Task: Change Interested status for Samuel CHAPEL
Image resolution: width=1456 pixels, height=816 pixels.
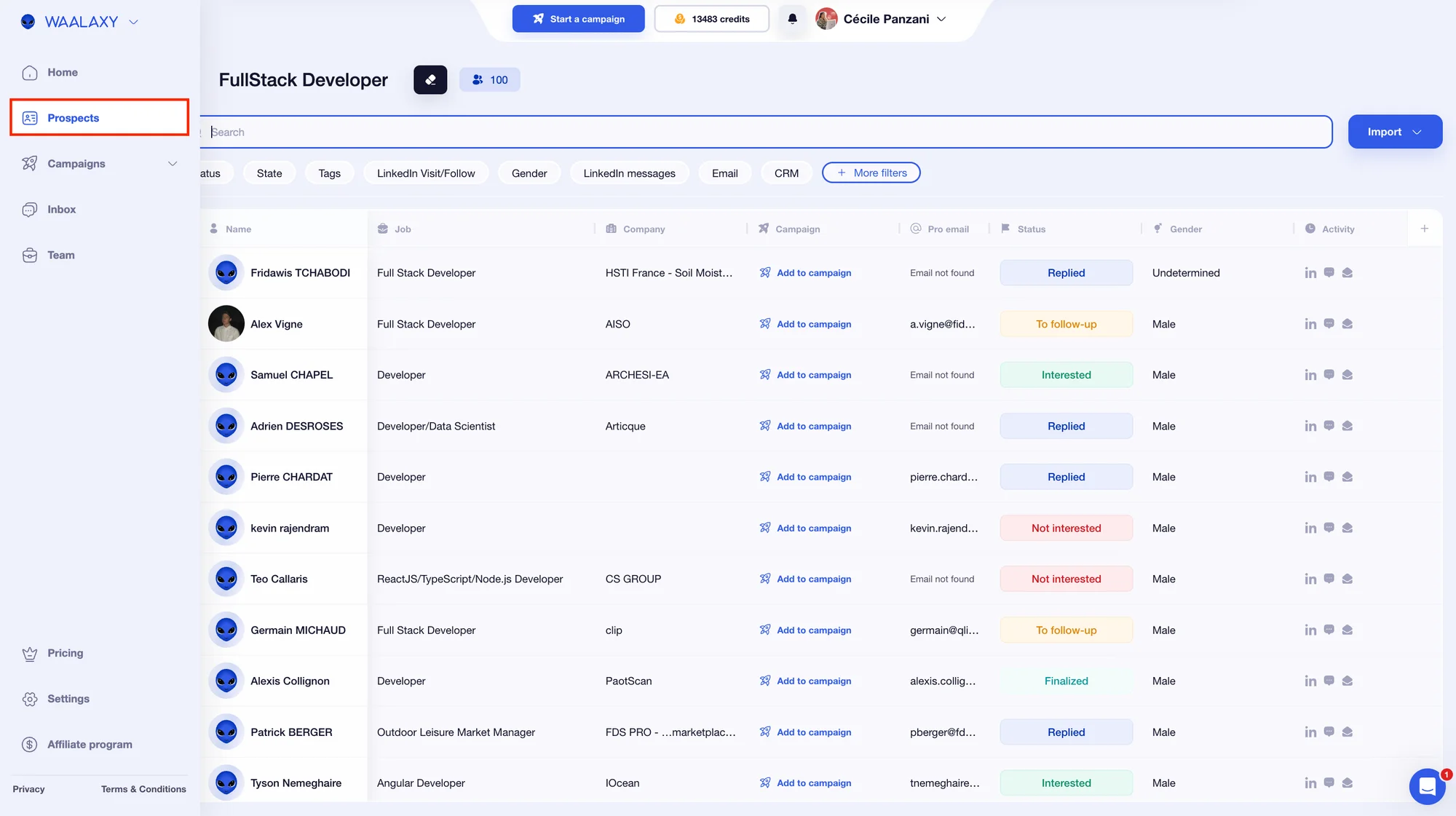Action: click(x=1066, y=375)
